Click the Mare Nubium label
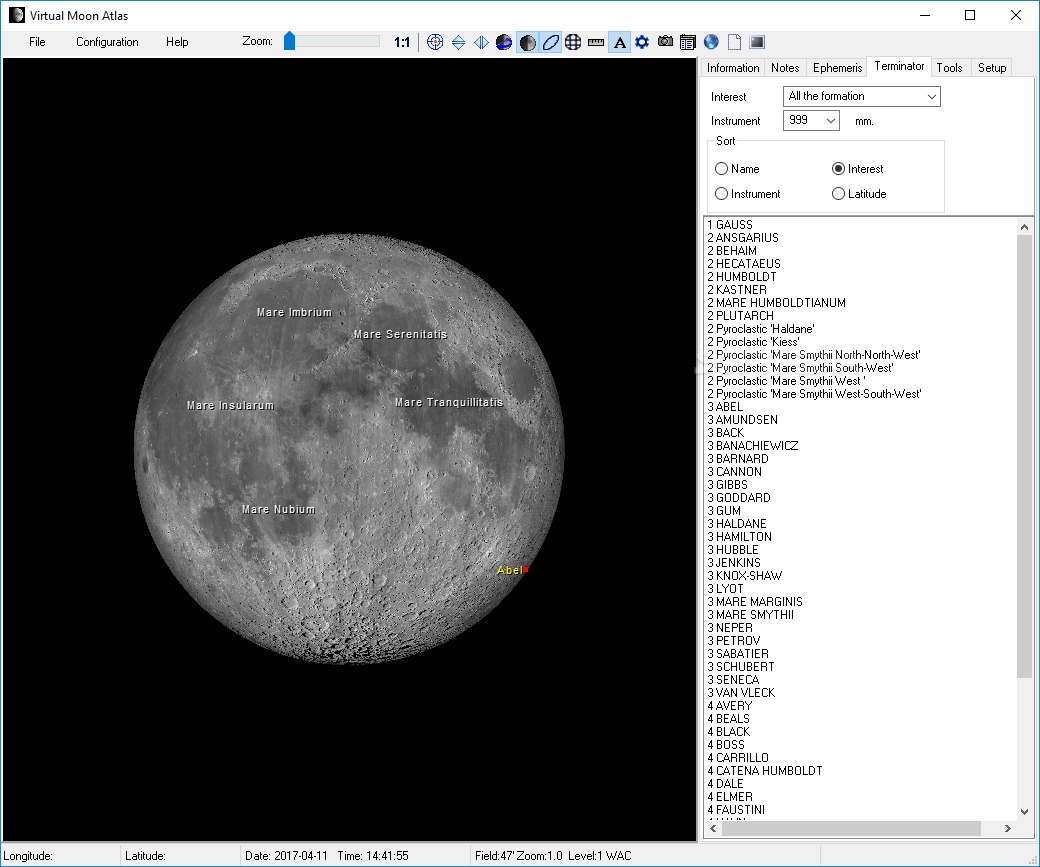This screenshot has height=867, width=1040. pos(279,509)
